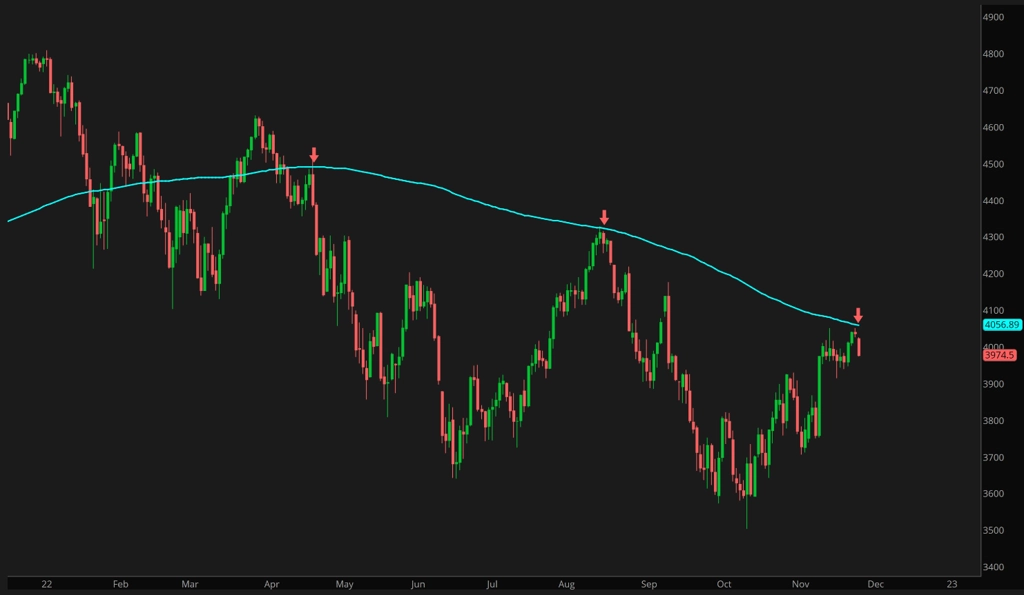Click the 3800 price axis label

click(x=993, y=421)
